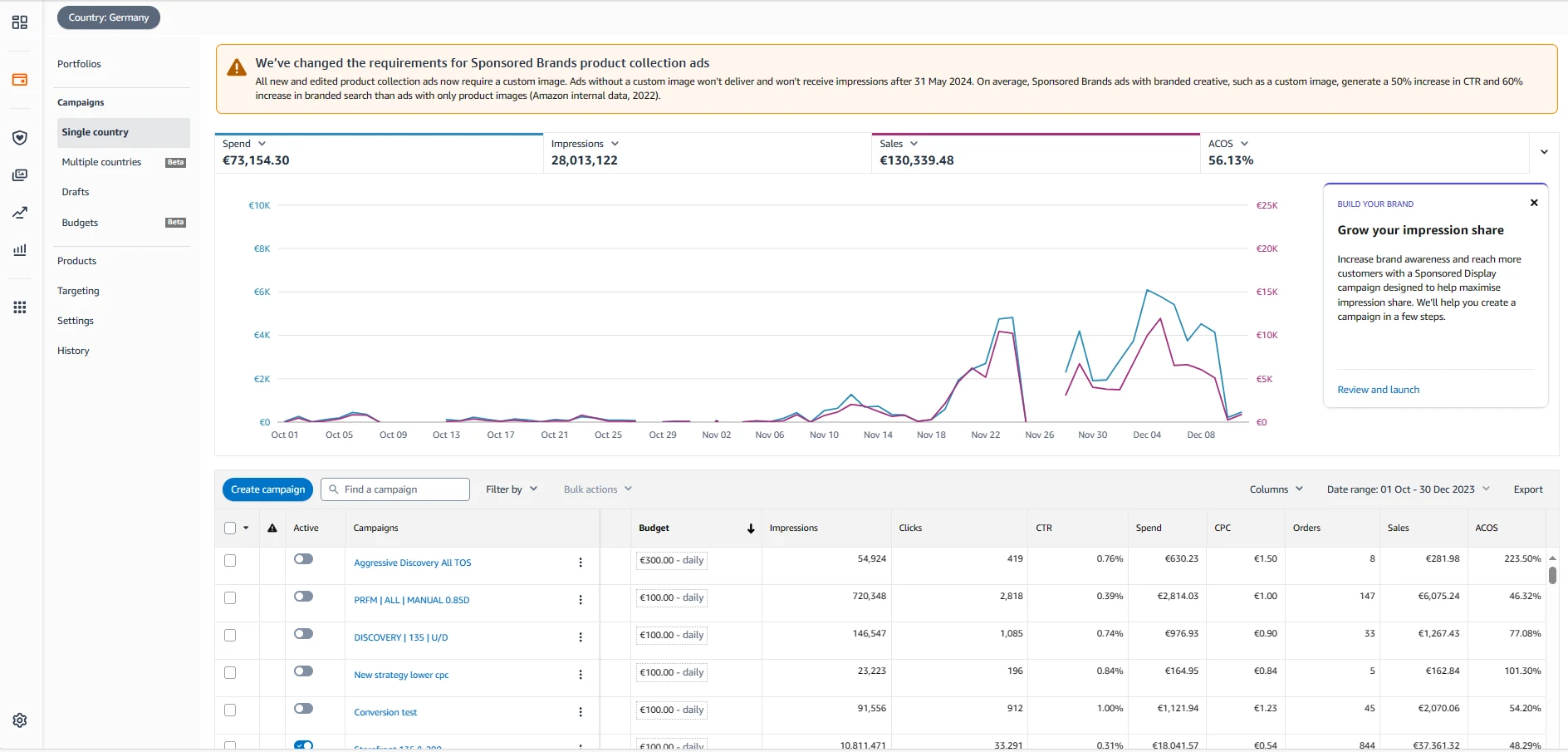This screenshot has height=752, width=1568.
Task: Open the settings gear at sidebar bottom
Action: tap(20, 720)
